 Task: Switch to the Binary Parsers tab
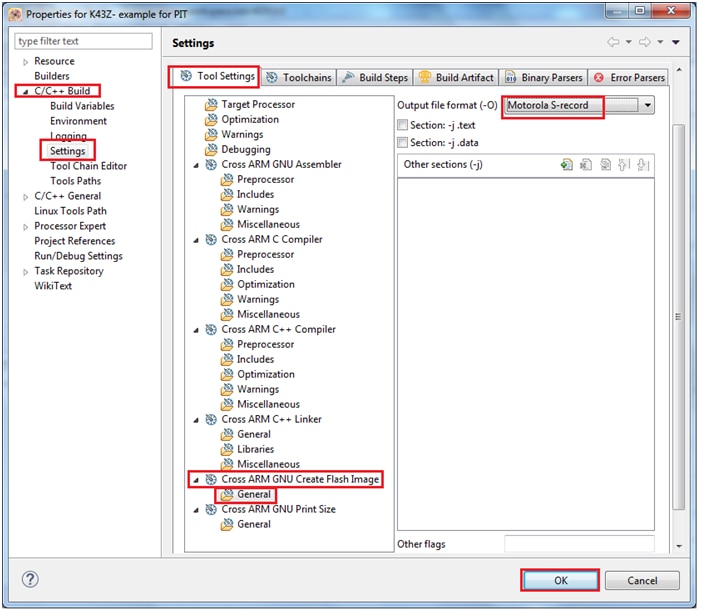click(x=544, y=77)
